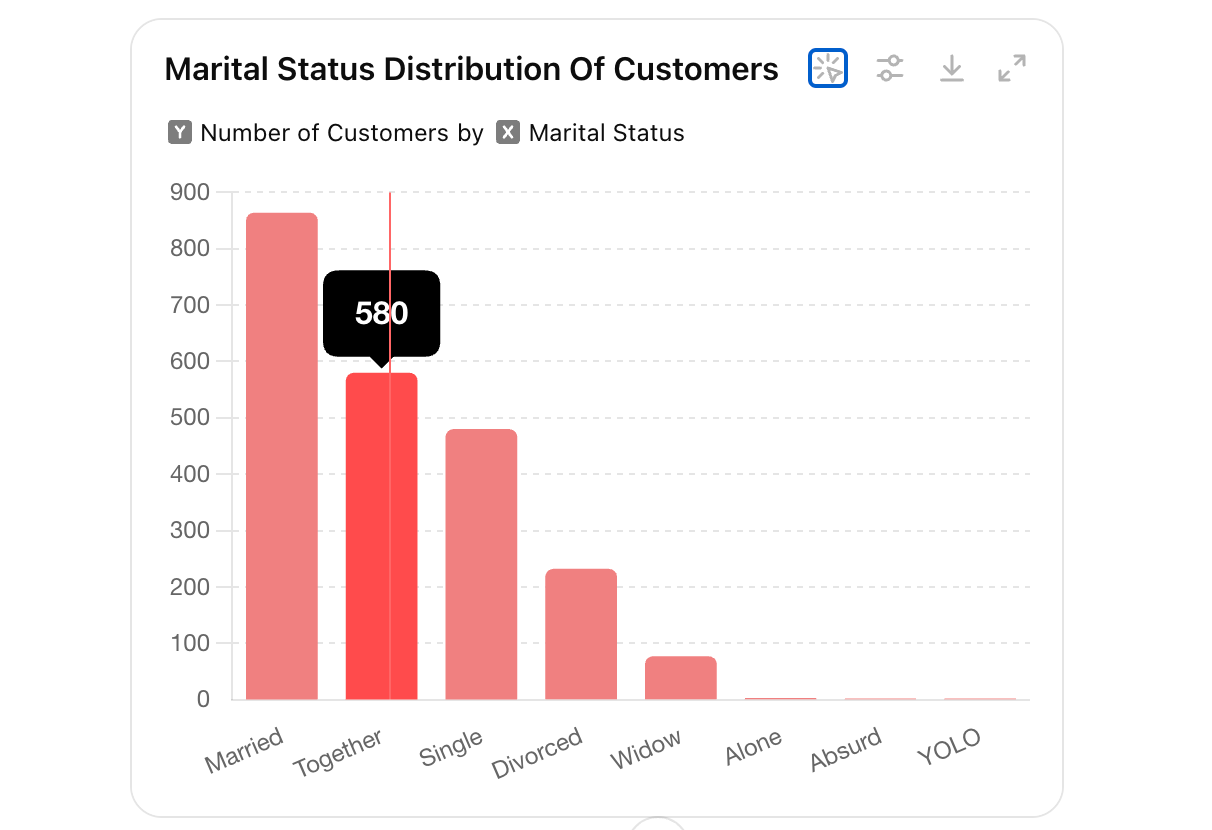This screenshot has width=1212, height=830.
Task: Click the interactive cursor-click icon
Action: (x=828, y=68)
